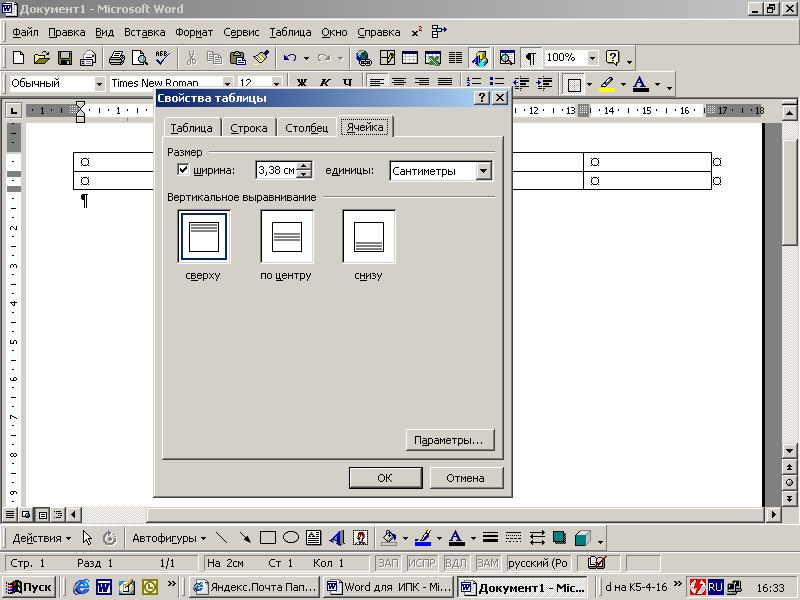The height and width of the screenshot is (600, 800).
Task: Confirm dialog with OK button
Action: tap(385, 478)
